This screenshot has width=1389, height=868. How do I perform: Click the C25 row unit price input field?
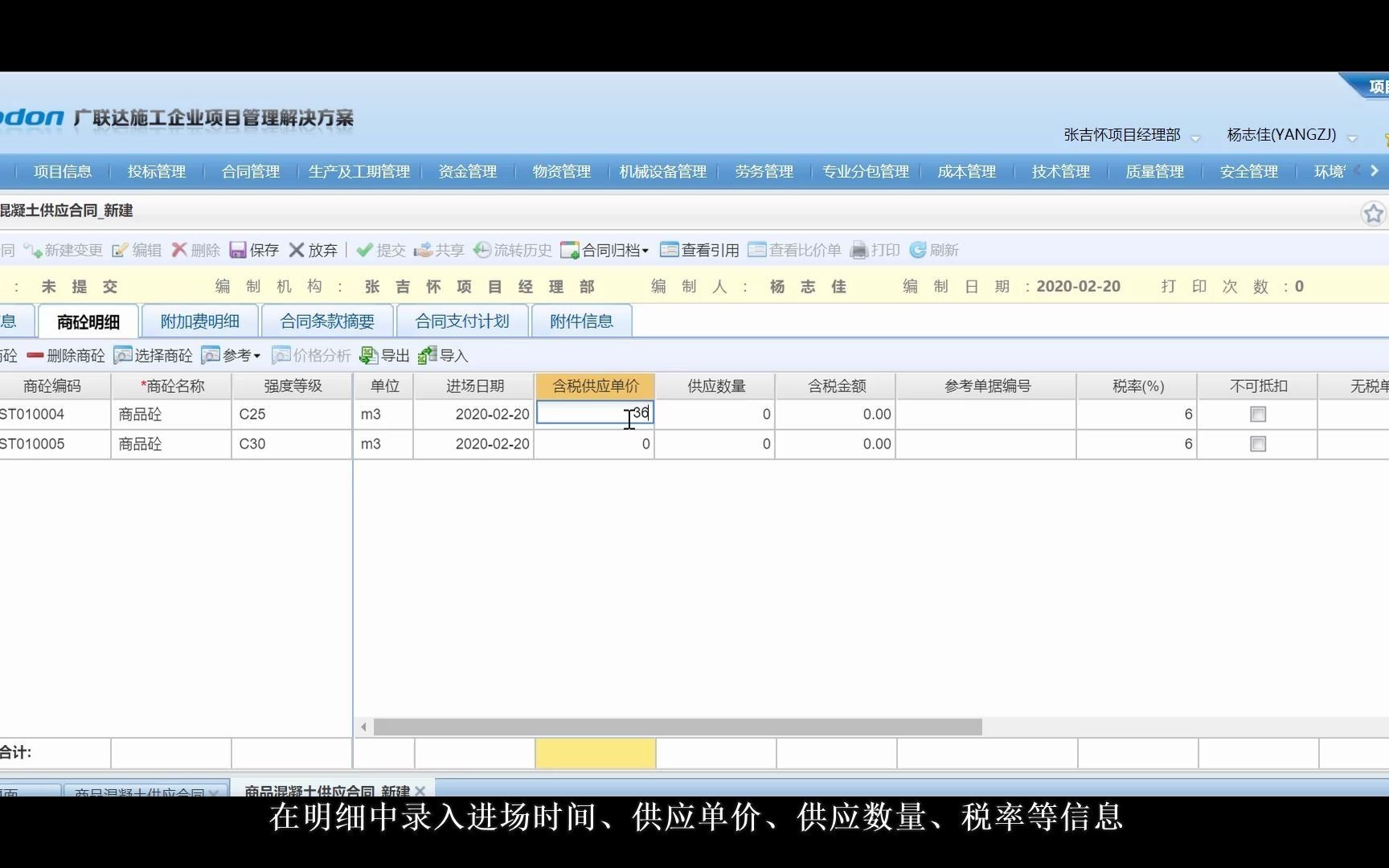click(x=595, y=413)
